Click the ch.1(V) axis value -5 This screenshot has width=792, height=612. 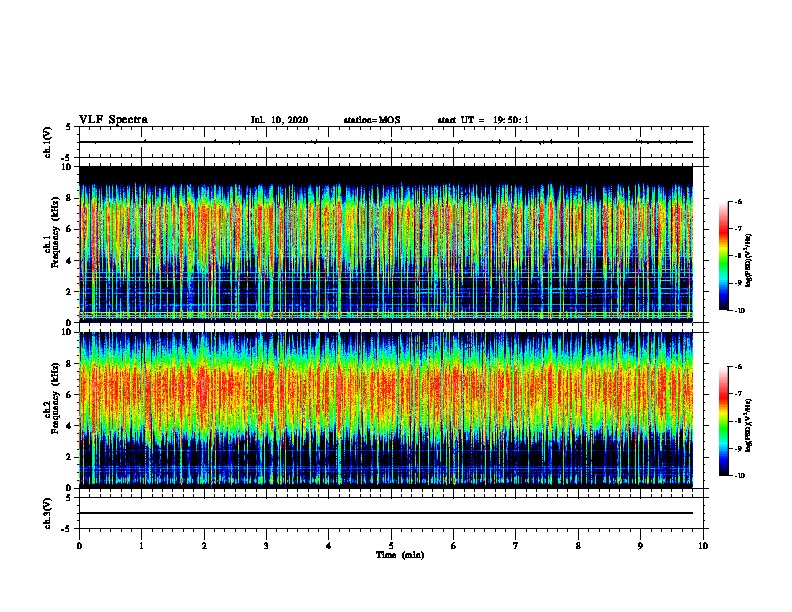pyautogui.click(x=68, y=158)
